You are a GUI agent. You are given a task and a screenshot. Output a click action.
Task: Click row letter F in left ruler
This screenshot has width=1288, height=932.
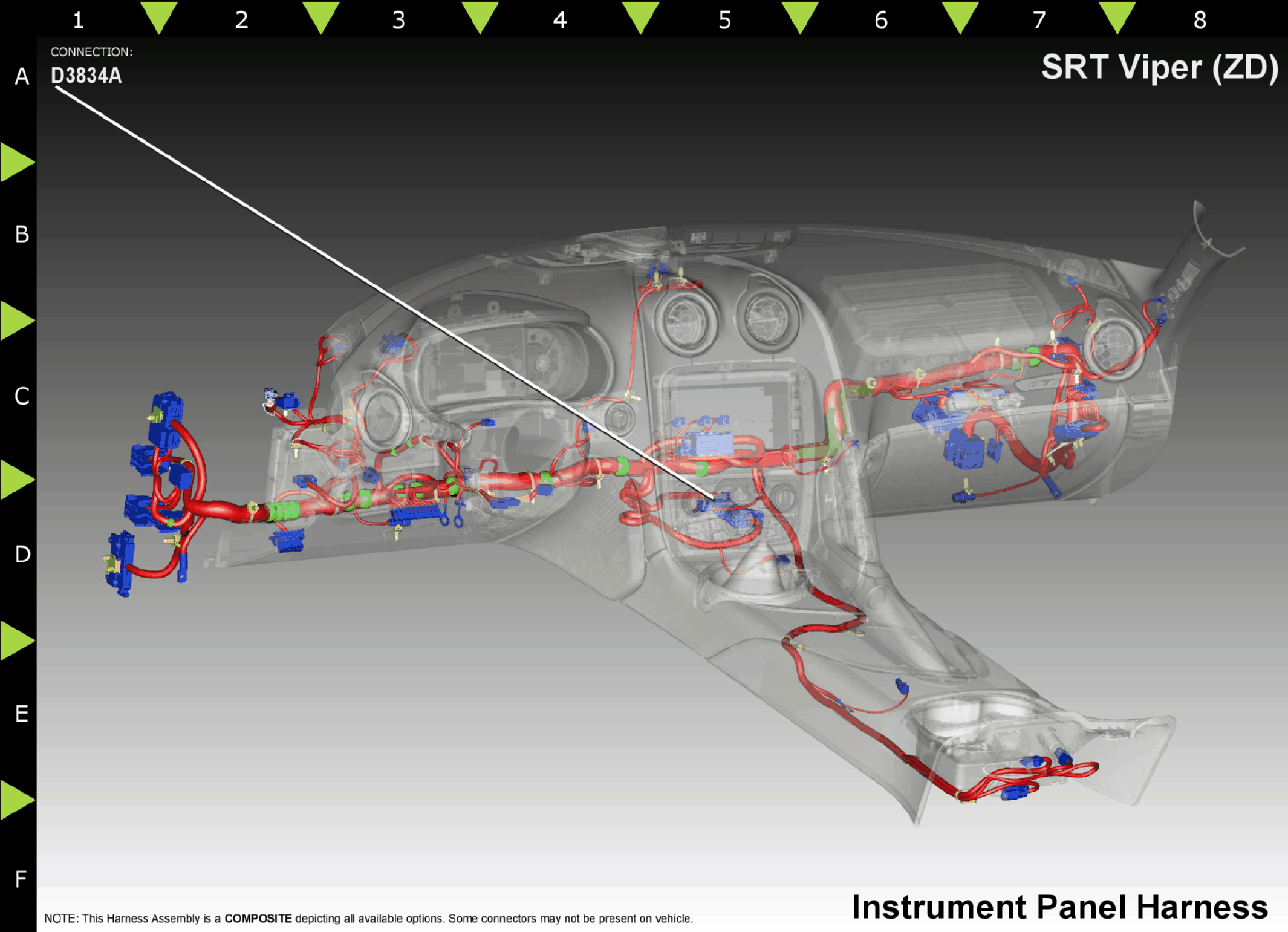pyautogui.click(x=21, y=879)
